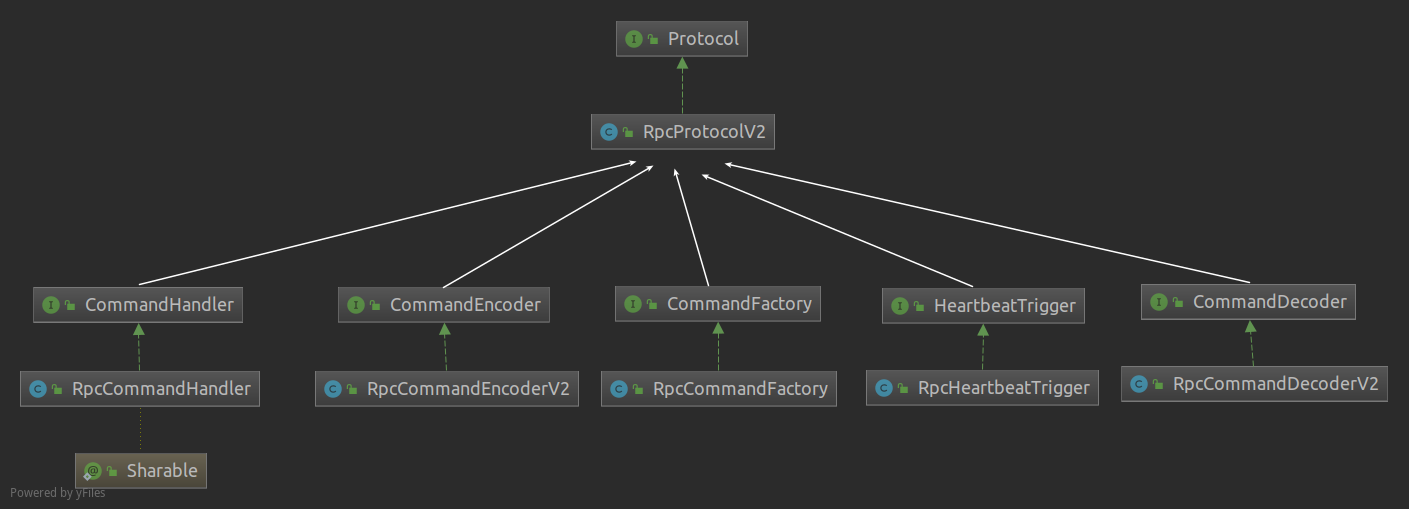The width and height of the screenshot is (1409, 509).
Task: Click the annotation icon on Sharable
Action: pyautogui.click(x=93, y=470)
